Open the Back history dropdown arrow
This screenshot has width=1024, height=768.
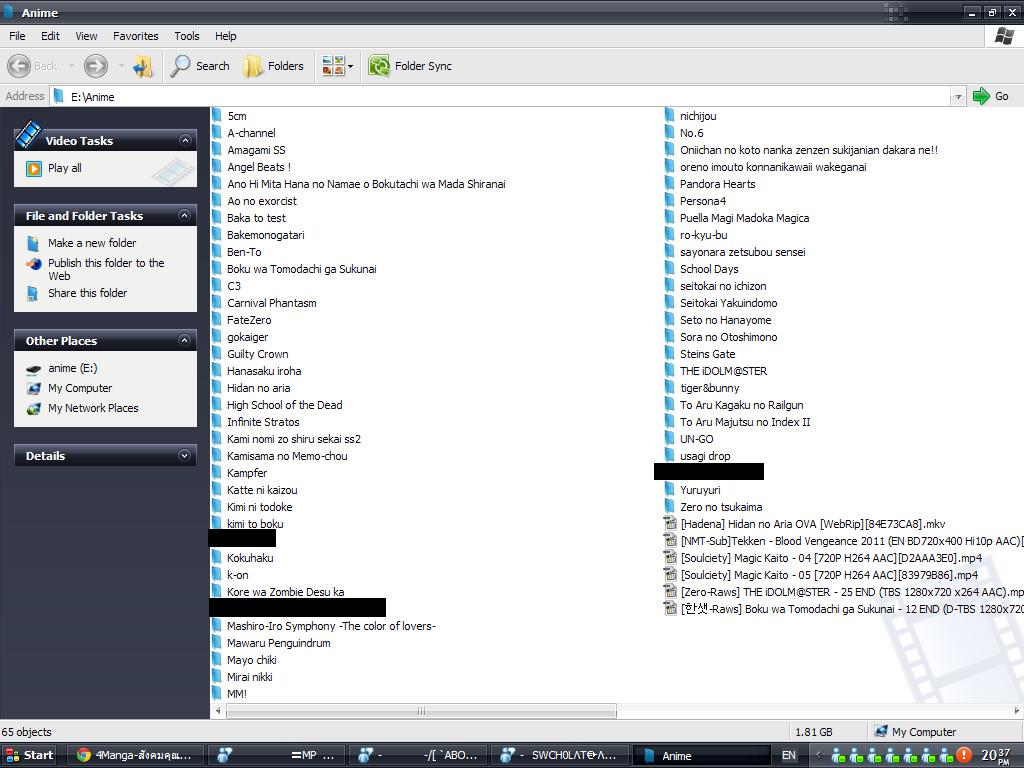[x=71, y=66]
